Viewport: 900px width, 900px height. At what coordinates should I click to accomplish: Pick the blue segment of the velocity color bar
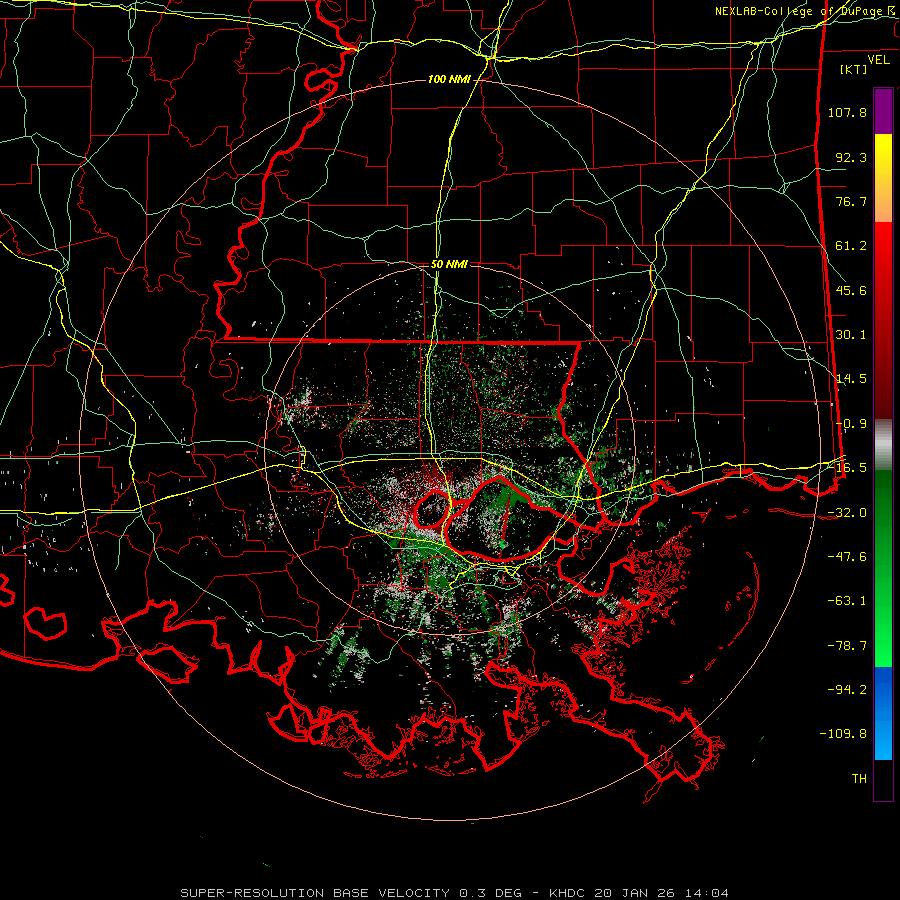884,713
